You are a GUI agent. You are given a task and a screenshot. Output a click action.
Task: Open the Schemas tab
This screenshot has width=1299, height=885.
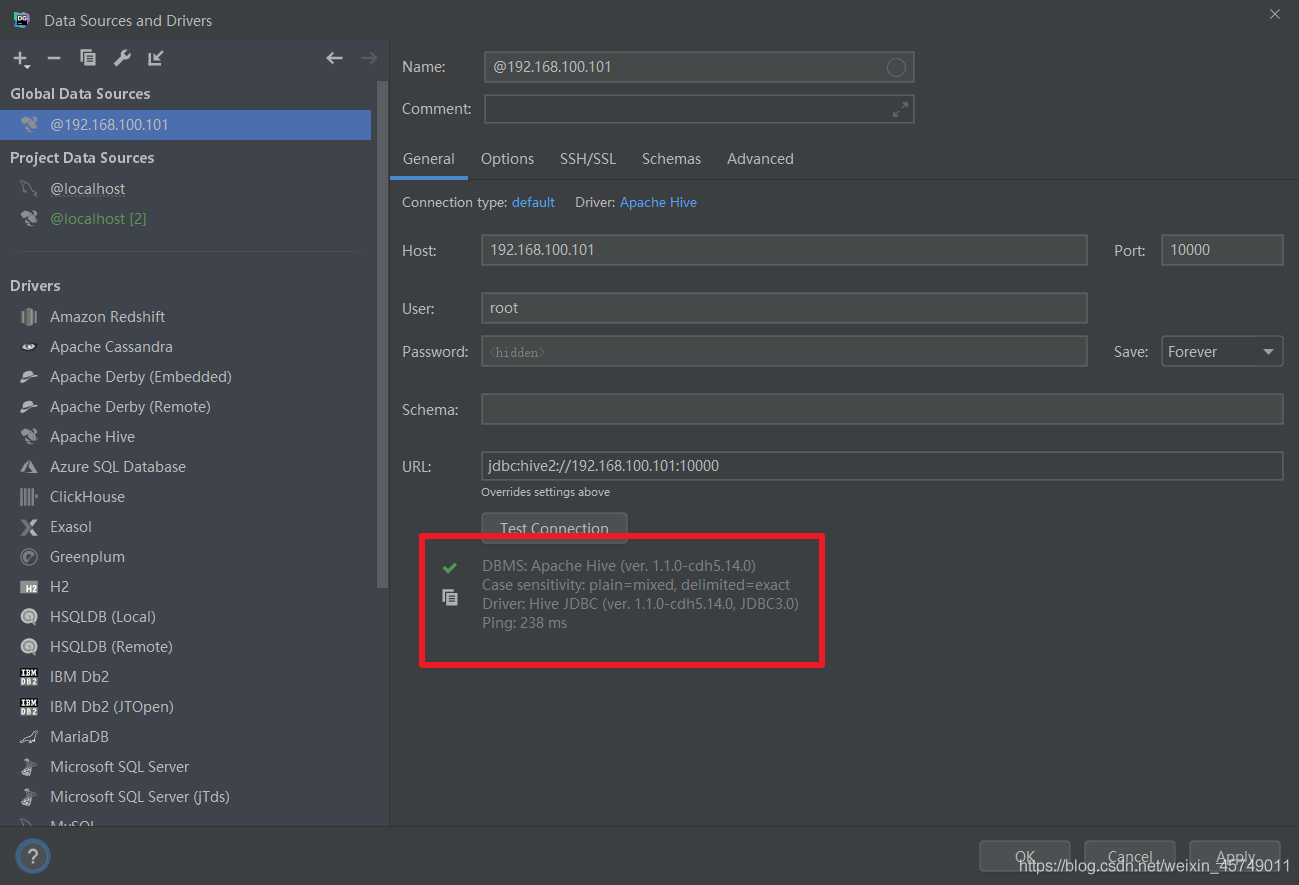coord(671,159)
